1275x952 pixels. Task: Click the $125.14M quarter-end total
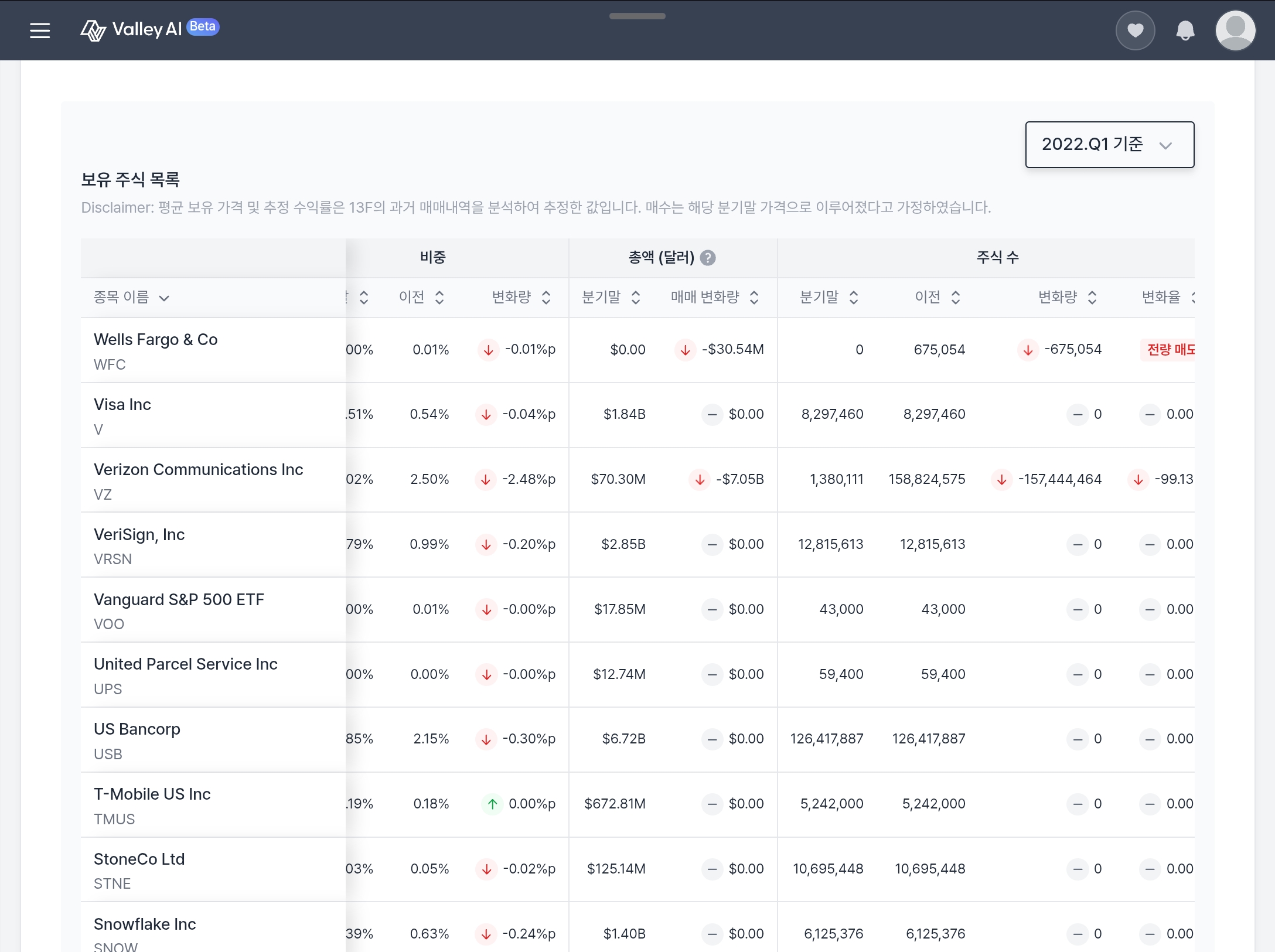point(616,869)
